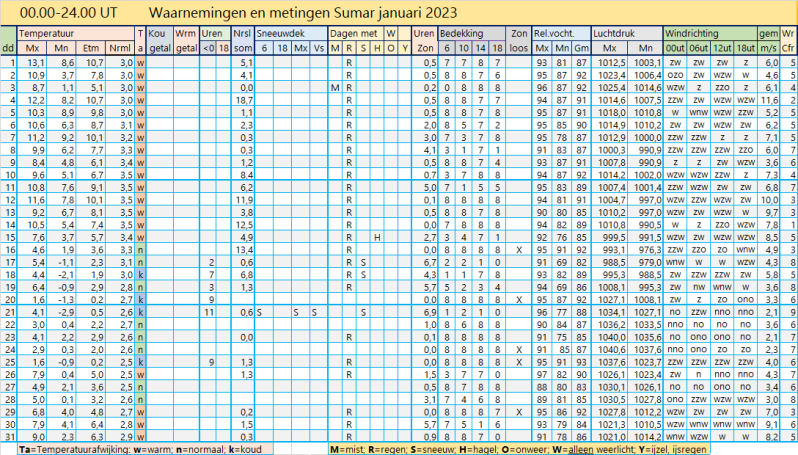Click the title 'Waarnemingen en metingen Sumar januari 2023'
Image resolution: width=798 pixels, height=455 pixels.
click(303, 13)
